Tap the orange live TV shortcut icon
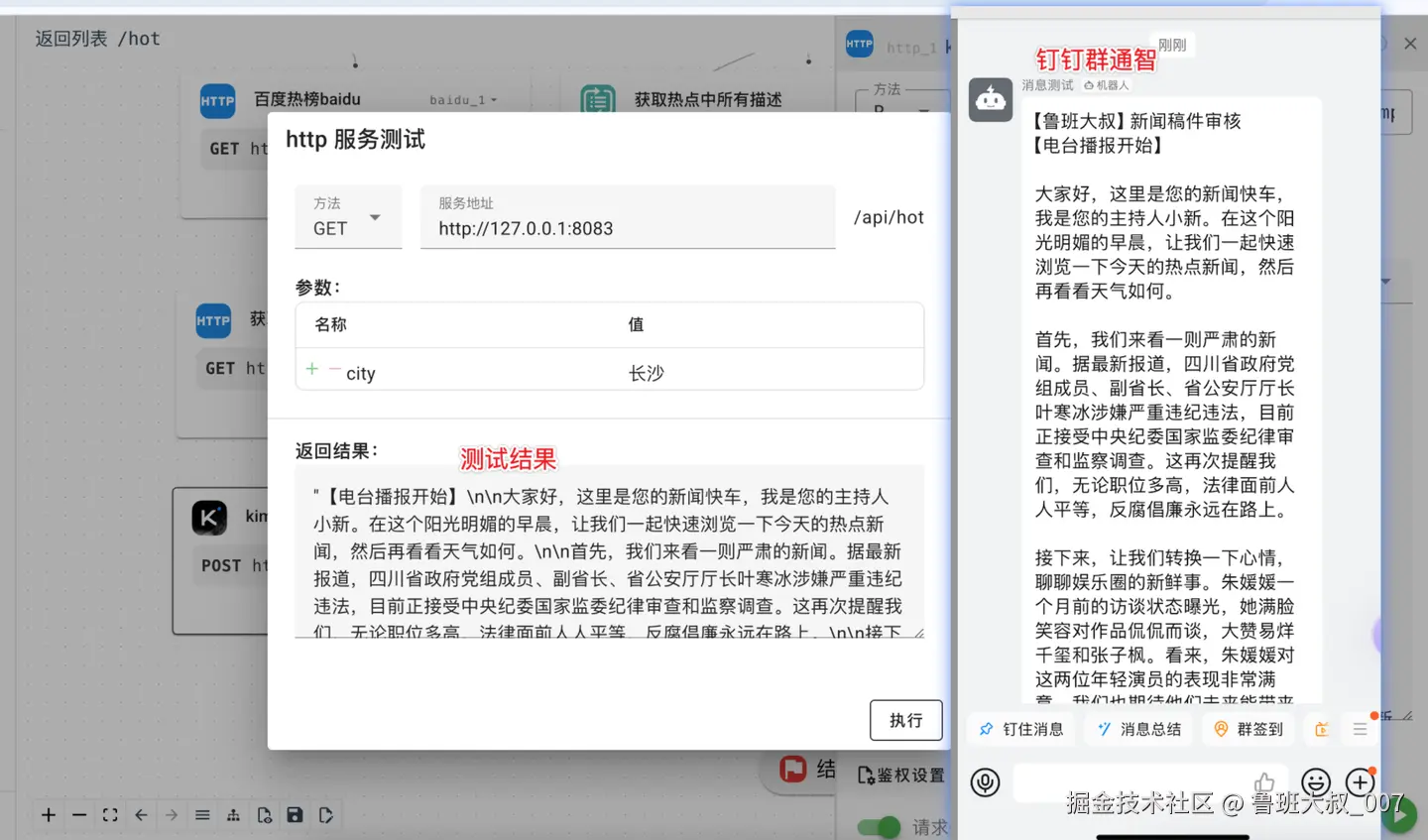 pos(1322,729)
